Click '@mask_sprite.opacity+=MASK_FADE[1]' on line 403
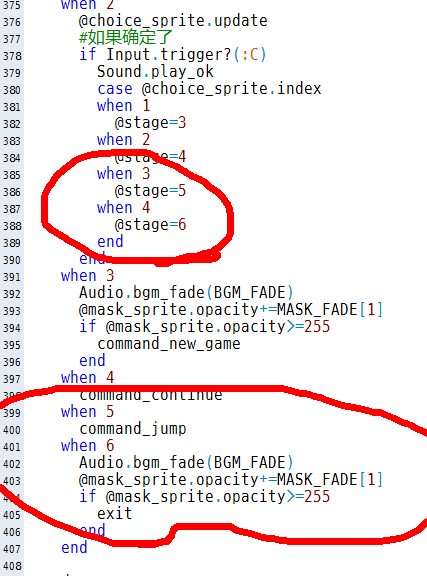This screenshot has height=576, width=427. tap(231, 480)
